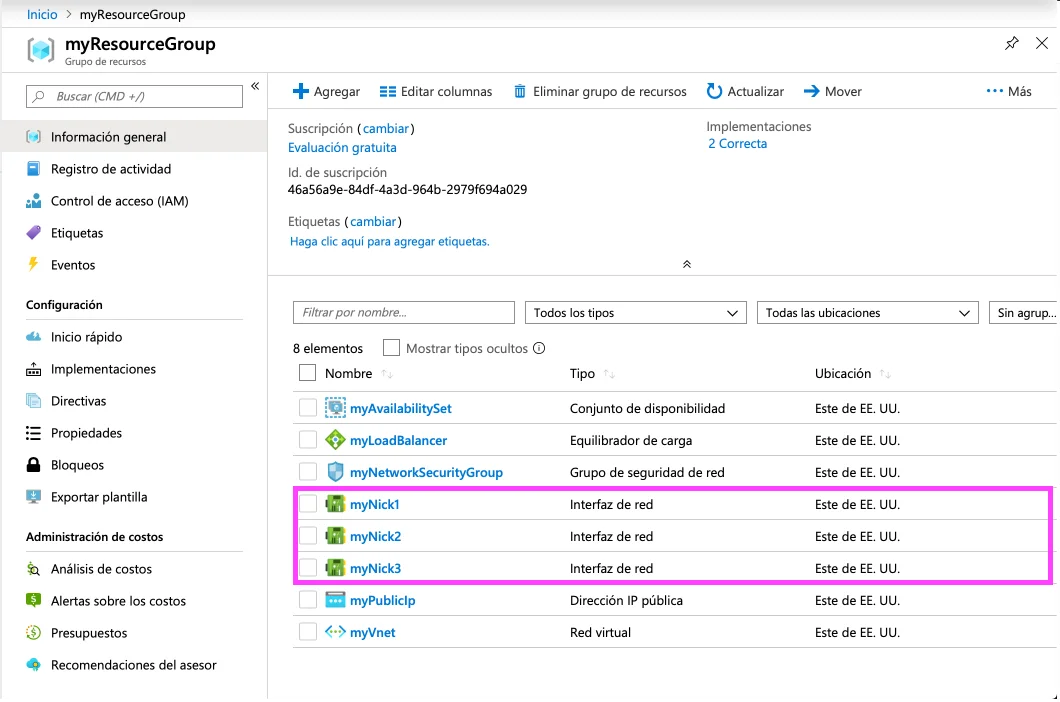The image size is (1060, 702).
Task: Select the myNick1 row checkbox
Action: (308, 504)
